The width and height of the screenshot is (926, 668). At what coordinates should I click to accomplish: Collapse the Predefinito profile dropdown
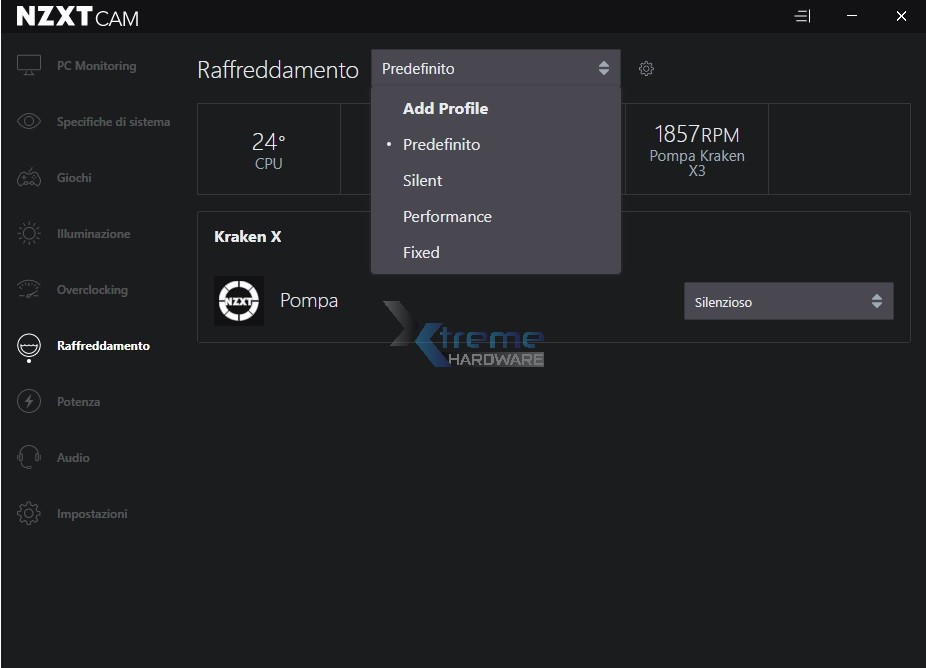pos(495,69)
